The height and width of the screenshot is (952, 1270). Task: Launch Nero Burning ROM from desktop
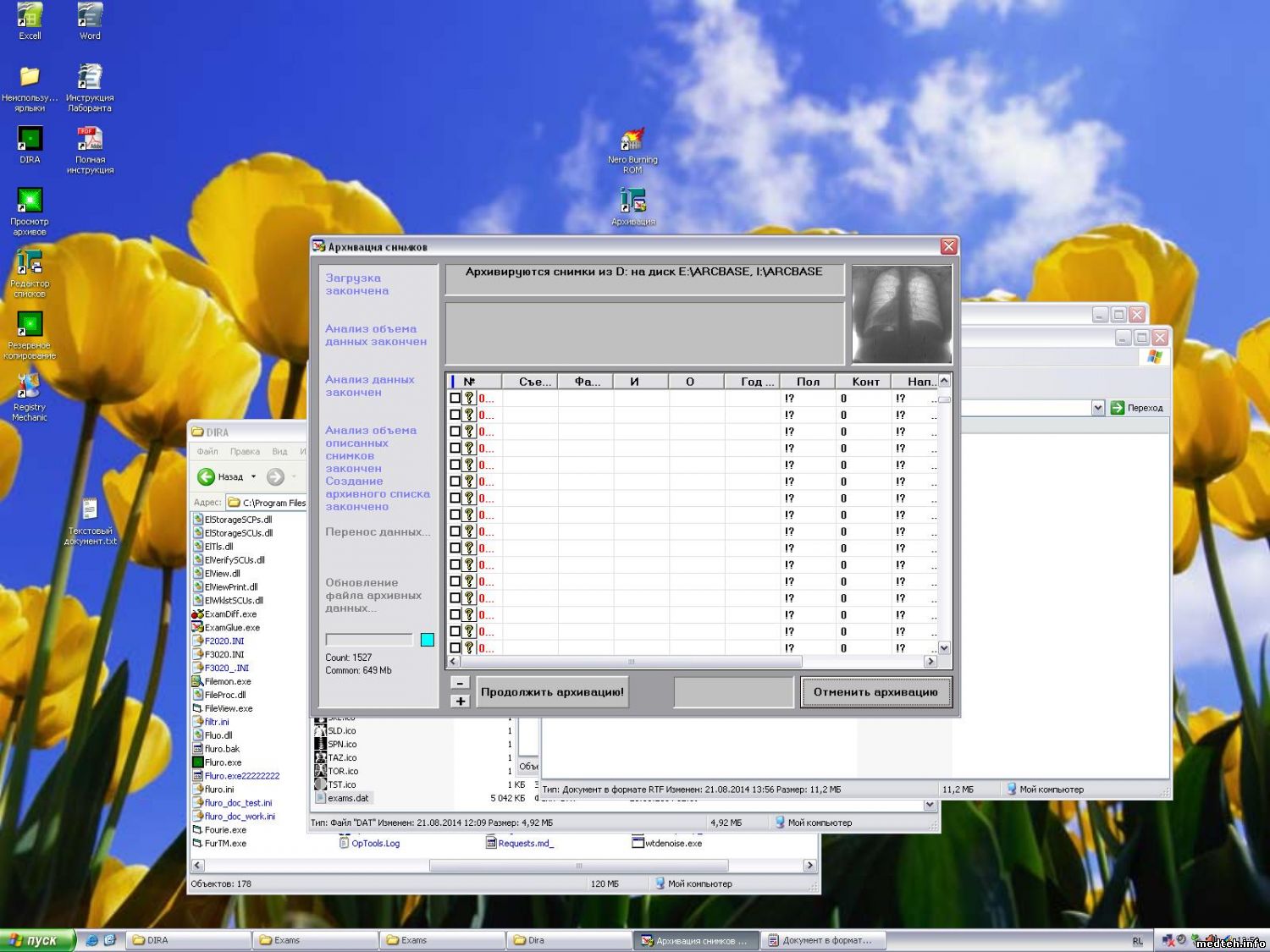click(x=632, y=141)
